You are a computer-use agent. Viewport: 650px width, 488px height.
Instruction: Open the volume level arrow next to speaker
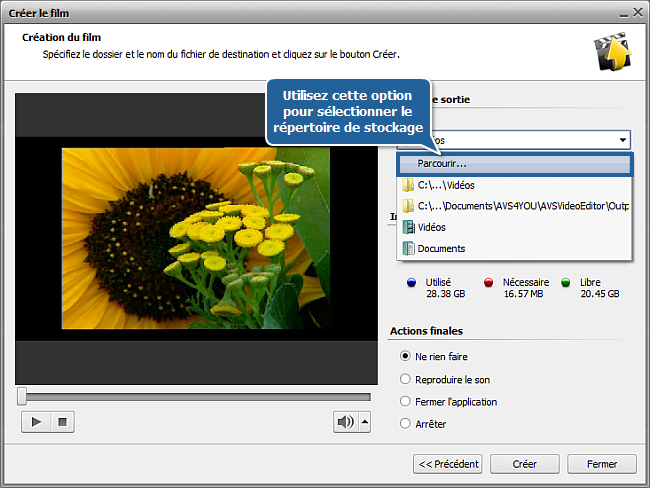point(364,422)
